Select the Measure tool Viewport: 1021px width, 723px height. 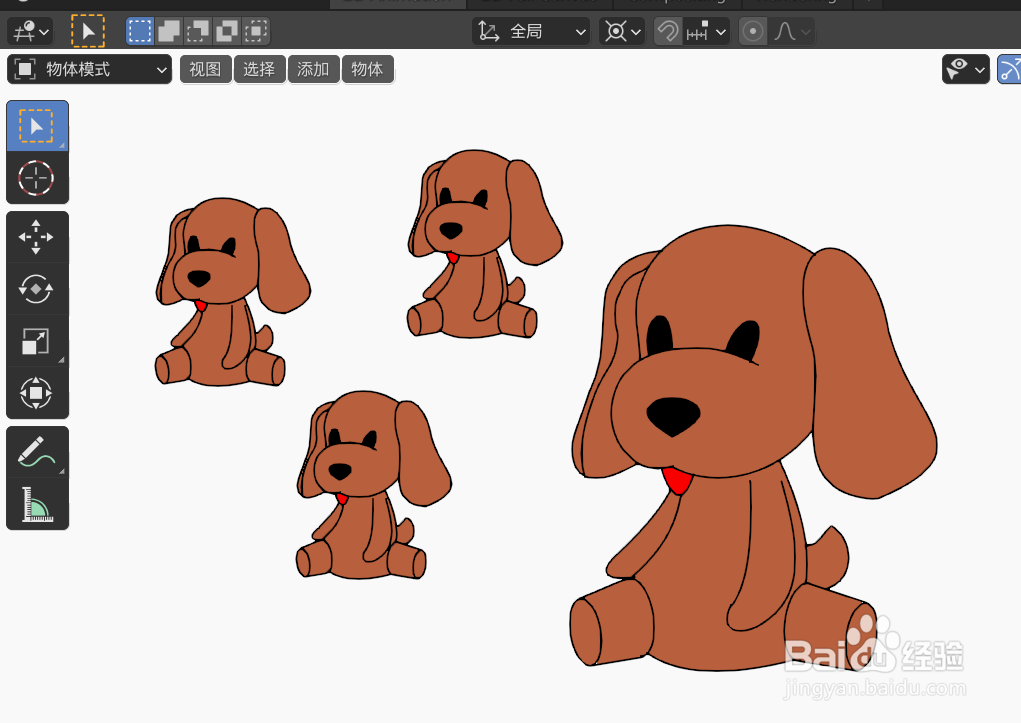37,504
